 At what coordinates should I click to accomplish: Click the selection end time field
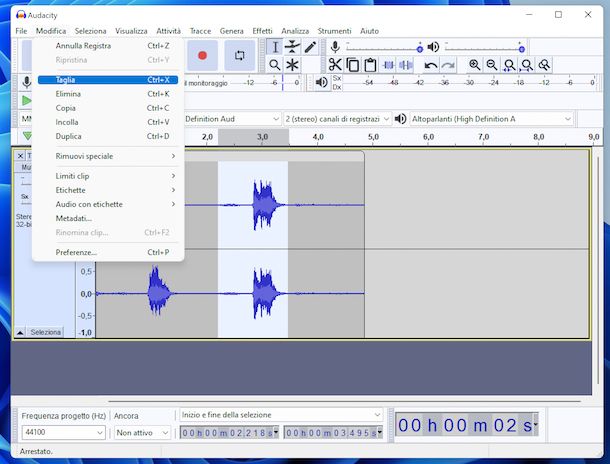click(x=333, y=432)
